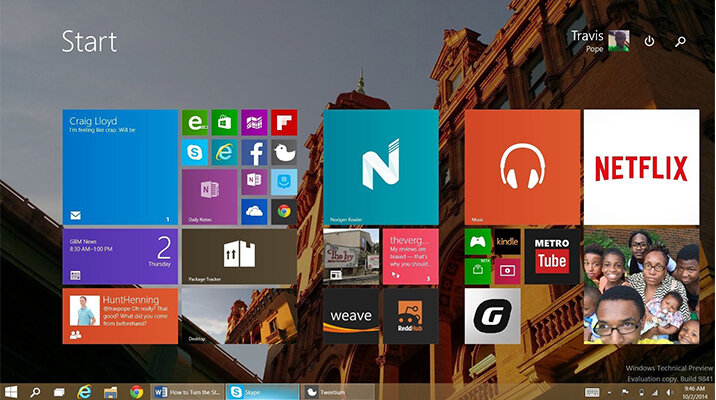Click the power button icon

[649, 42]
